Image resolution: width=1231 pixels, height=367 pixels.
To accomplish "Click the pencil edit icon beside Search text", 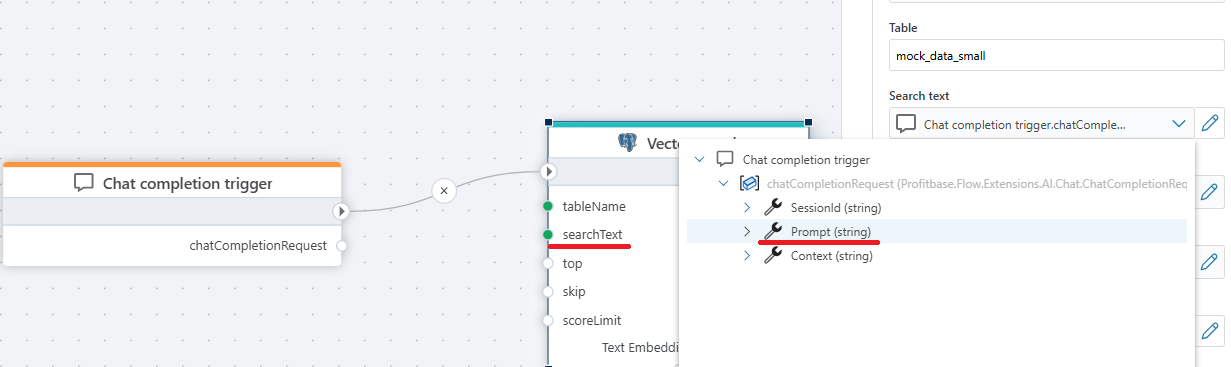I will (1210, 124).
